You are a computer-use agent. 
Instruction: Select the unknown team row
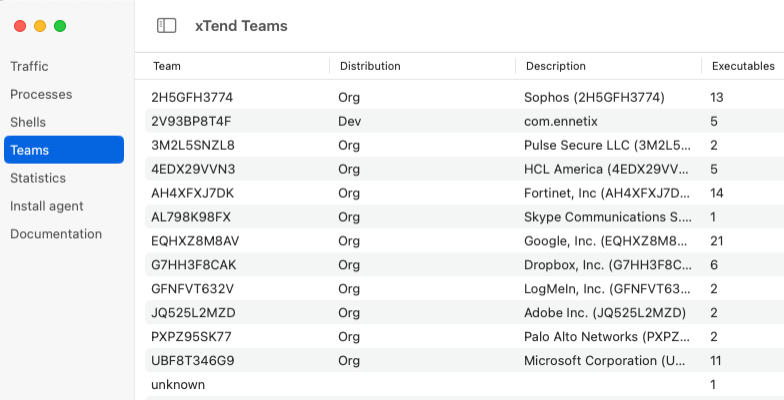pos(464,384)
